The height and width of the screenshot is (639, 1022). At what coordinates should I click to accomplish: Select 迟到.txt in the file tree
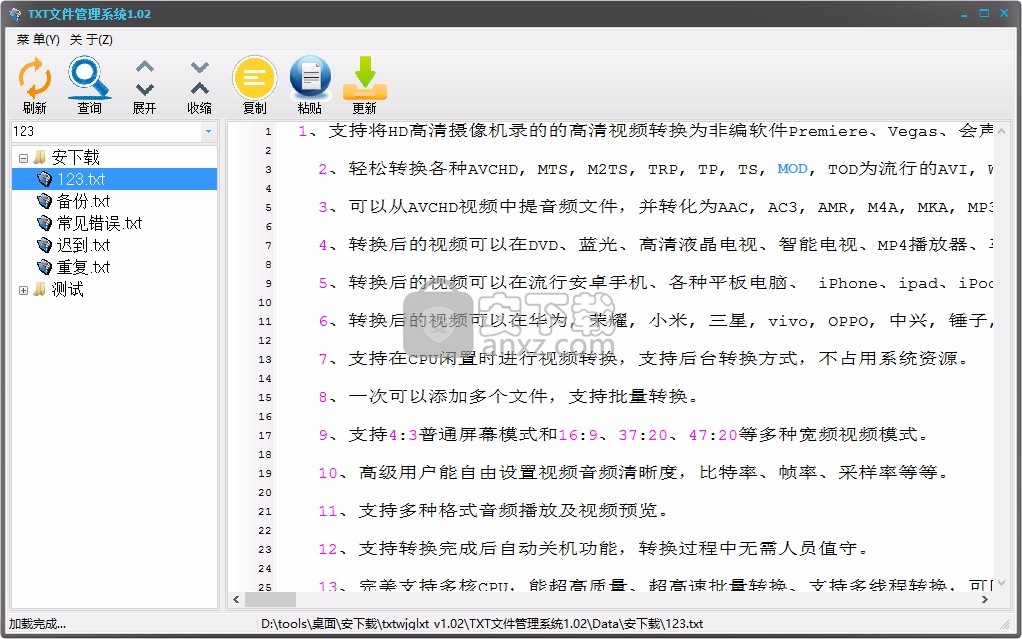pos(83,245)
